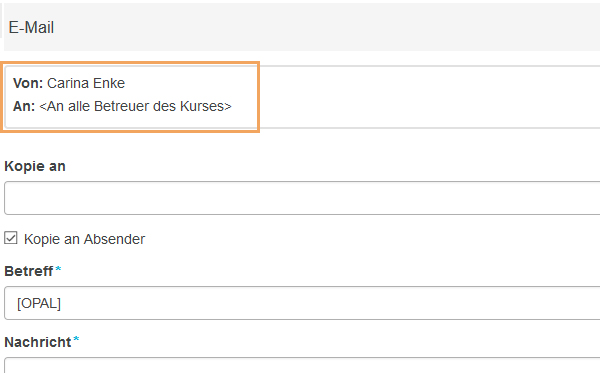The height and width of the screenshot is (373, 600).
Task: Click the asterisk next to Betreff
Action: pos(58,269)
